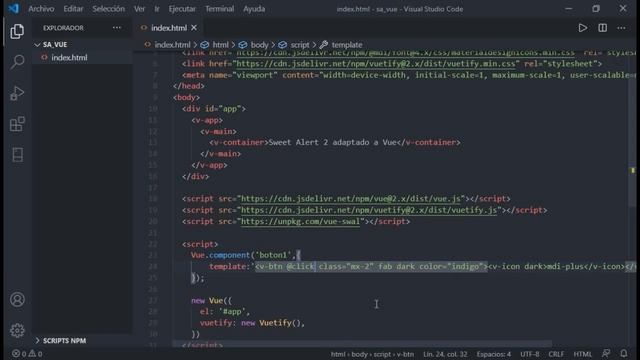Screen dimensions: 640x360
Task: Click the <div id="app"> line
Action: pyautogui.click(x=214, y=109)
